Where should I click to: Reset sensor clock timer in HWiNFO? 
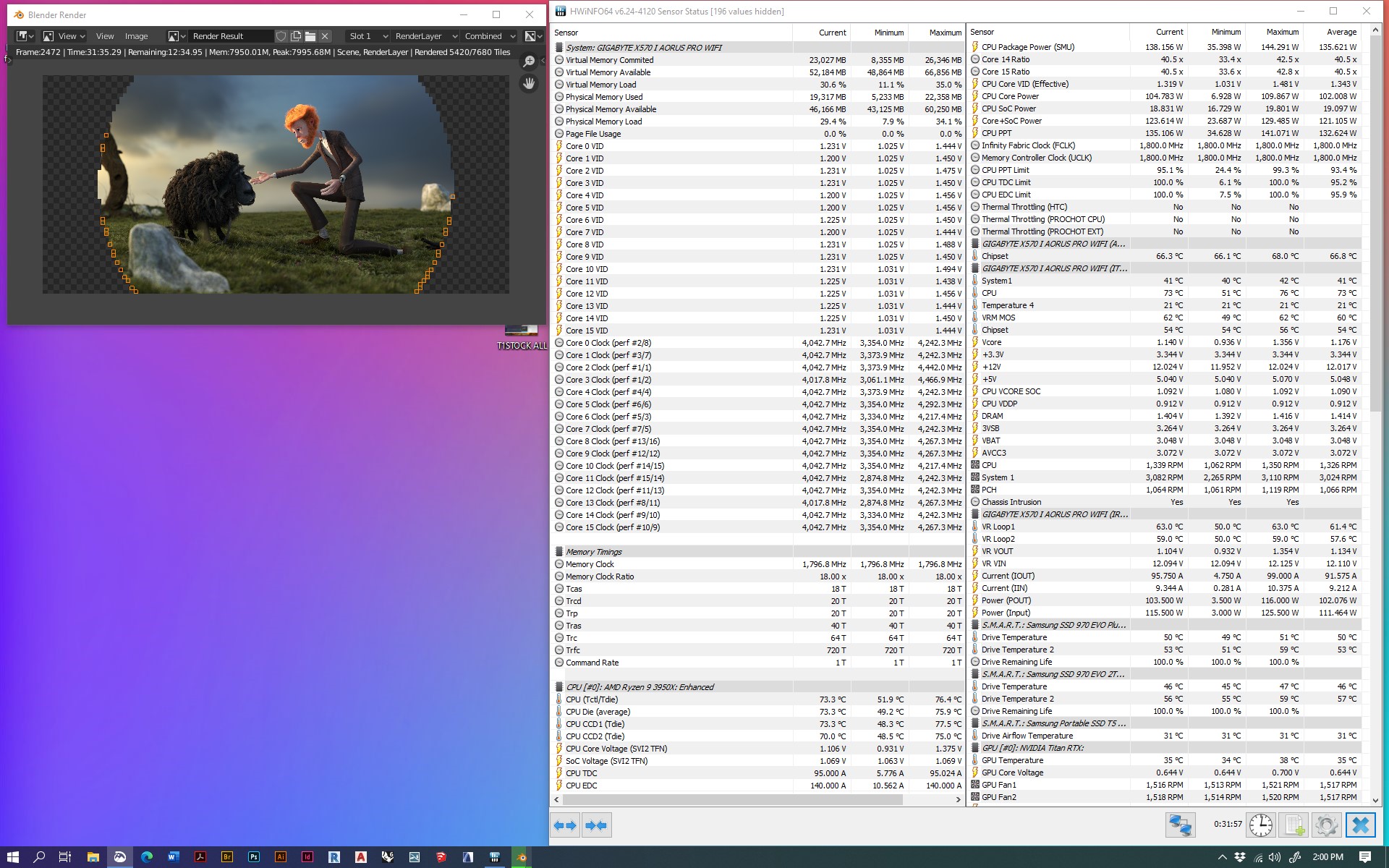tap(1260, 825)
